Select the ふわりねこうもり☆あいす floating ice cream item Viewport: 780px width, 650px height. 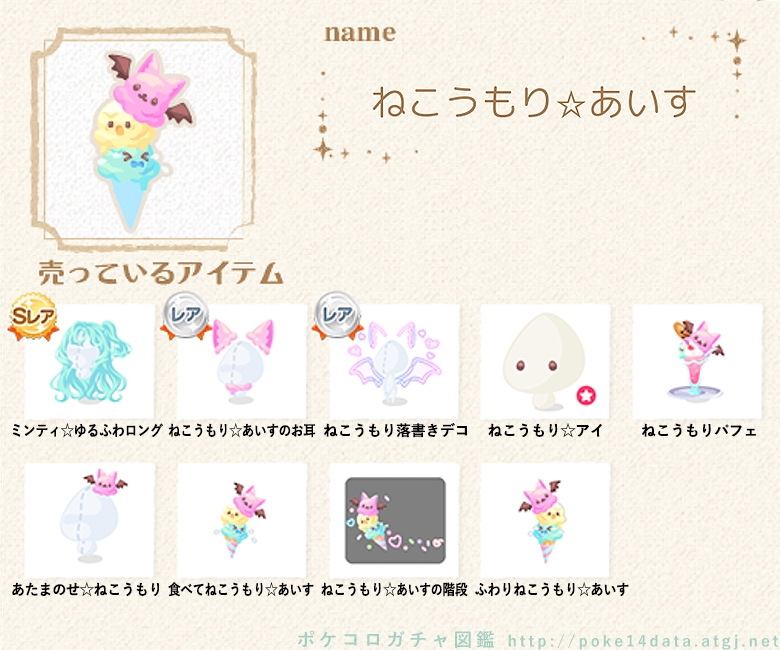(546, 520)
